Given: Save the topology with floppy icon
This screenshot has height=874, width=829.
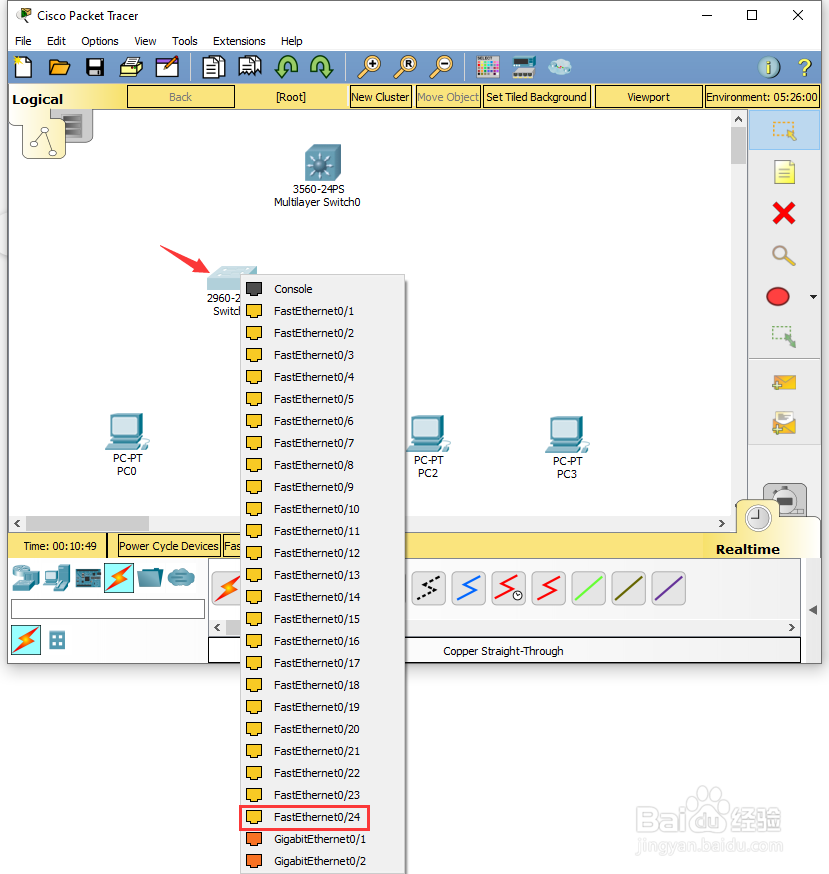Looking at the screenshot, I should pos(95,67).
